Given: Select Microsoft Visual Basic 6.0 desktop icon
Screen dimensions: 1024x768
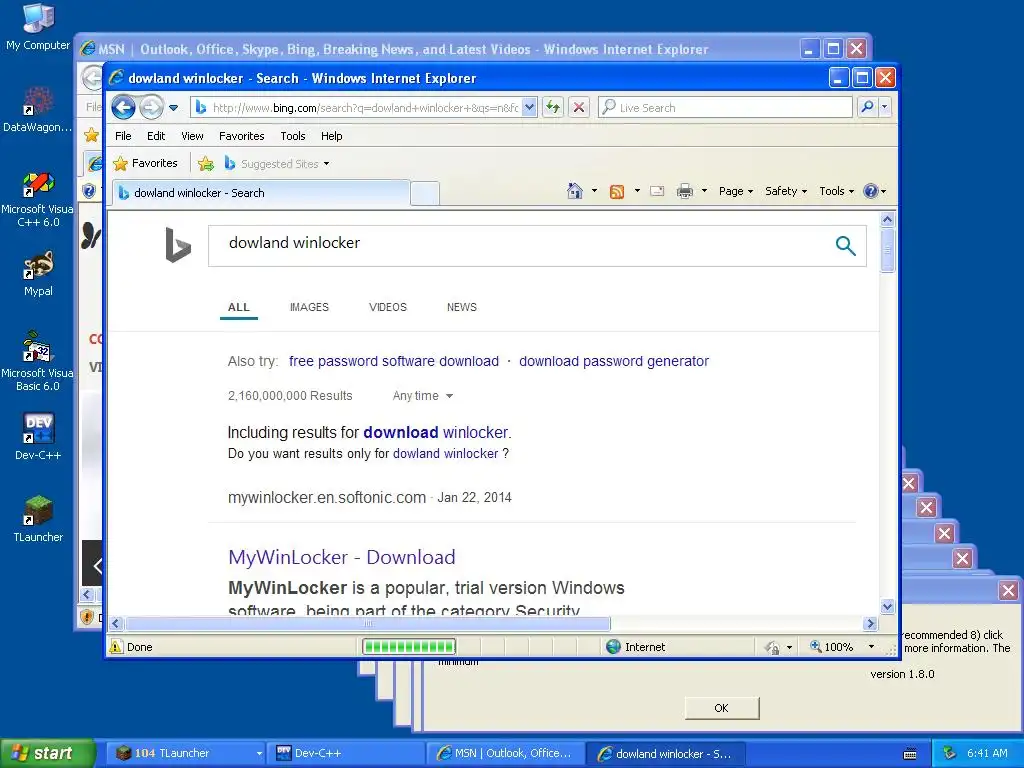Looking at the screenshot, I should [37, 361].
